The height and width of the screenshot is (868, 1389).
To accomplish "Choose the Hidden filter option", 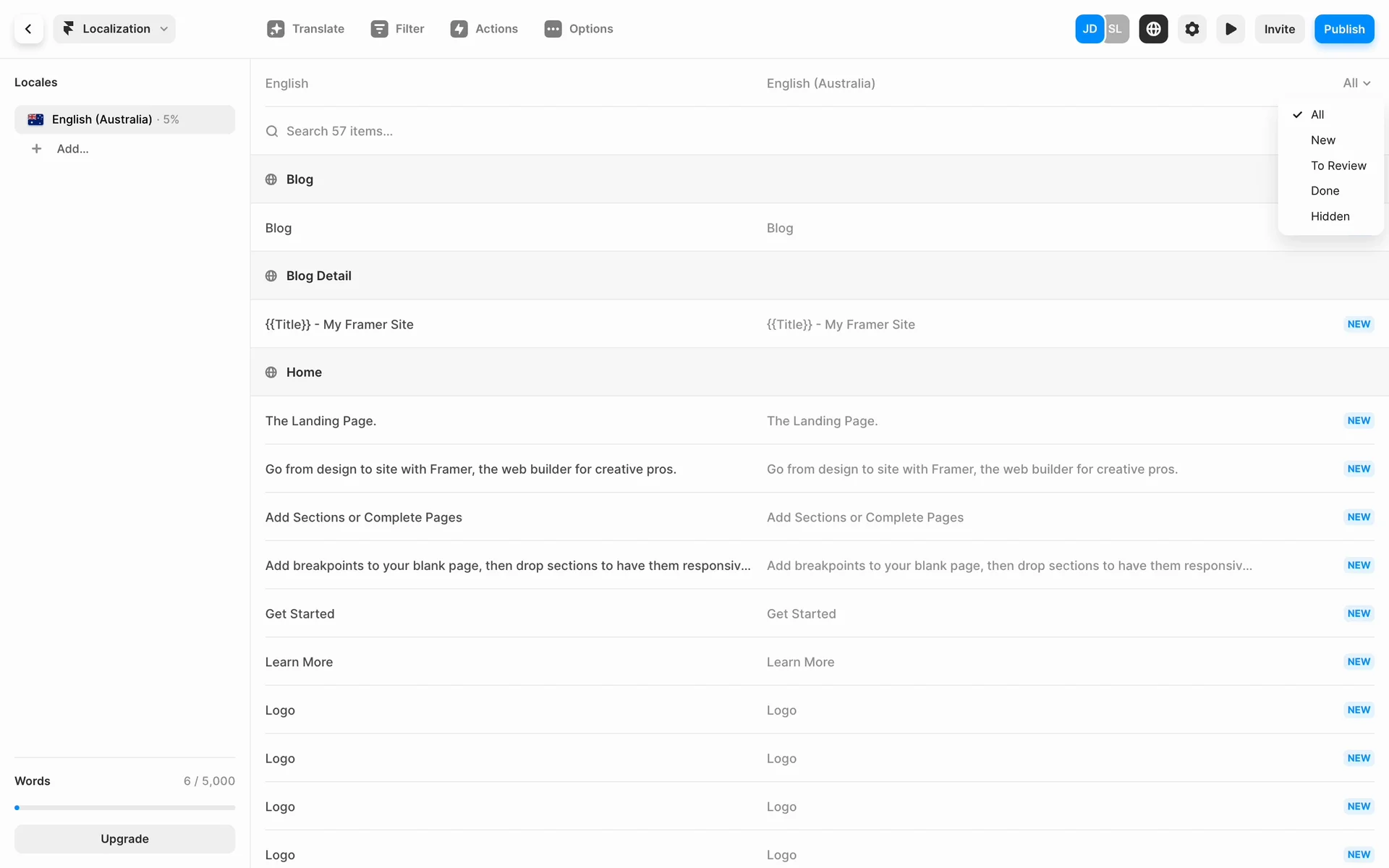I will point(1330,216).
